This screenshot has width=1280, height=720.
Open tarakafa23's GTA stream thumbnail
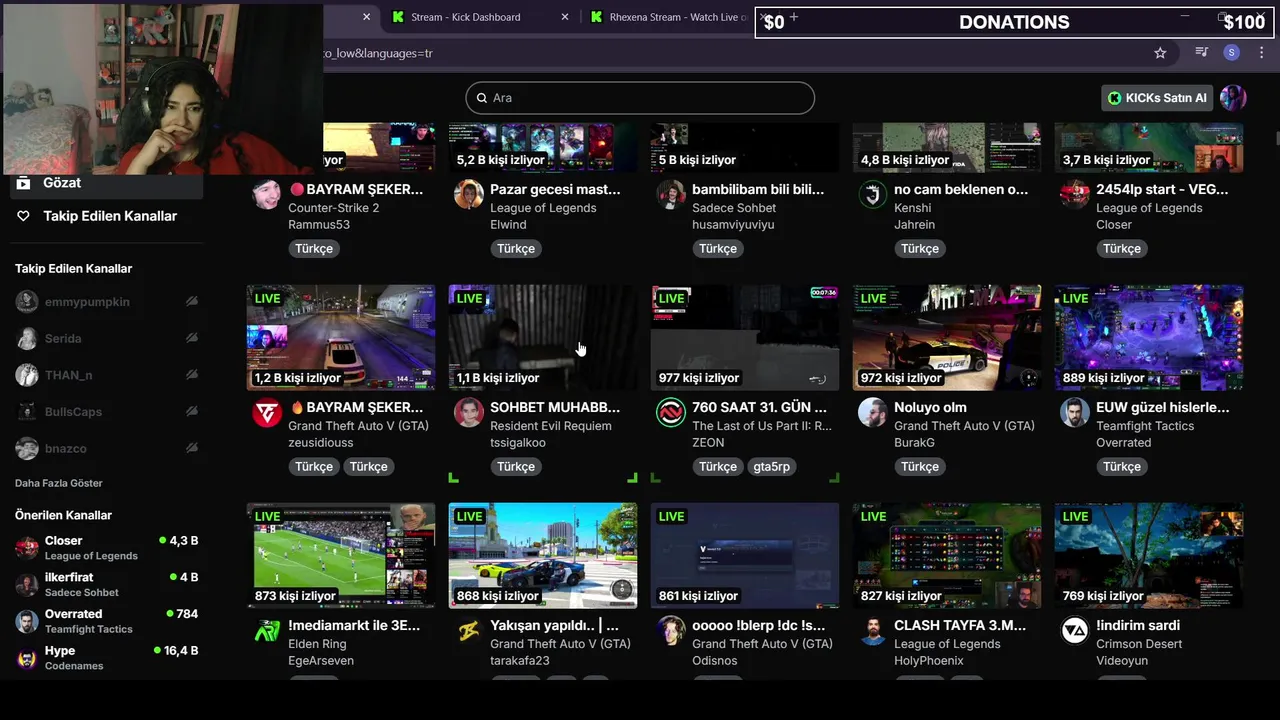click(543, 556)
